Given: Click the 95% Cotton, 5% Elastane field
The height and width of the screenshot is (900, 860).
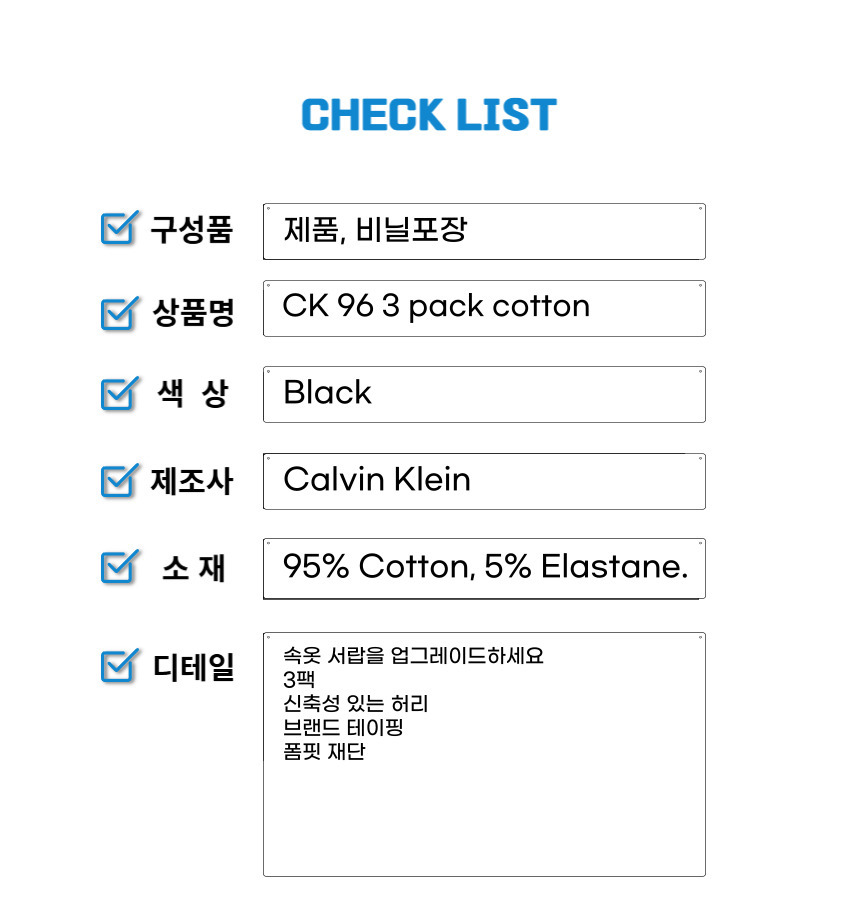Looking at the screenshot, I should click(484, 568).
